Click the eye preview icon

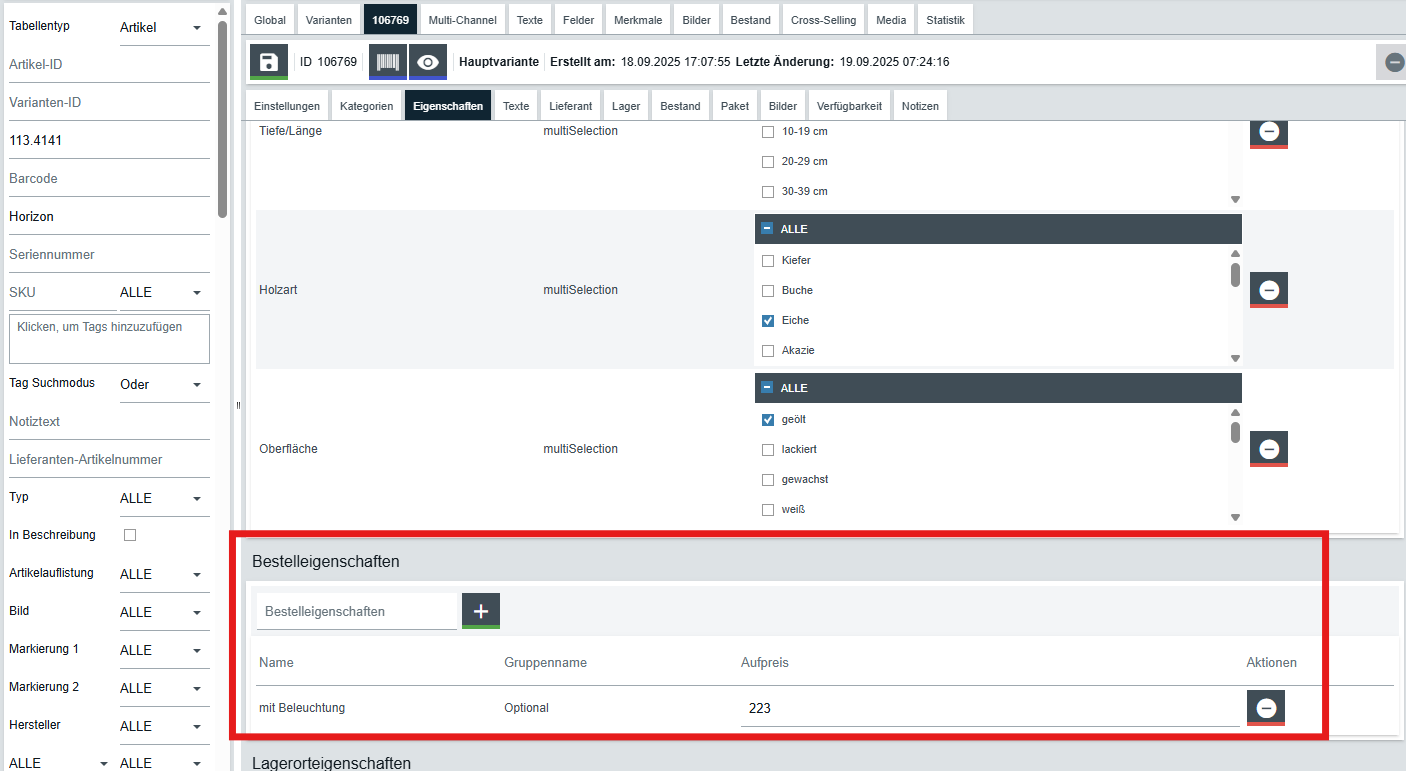point(428,62)
